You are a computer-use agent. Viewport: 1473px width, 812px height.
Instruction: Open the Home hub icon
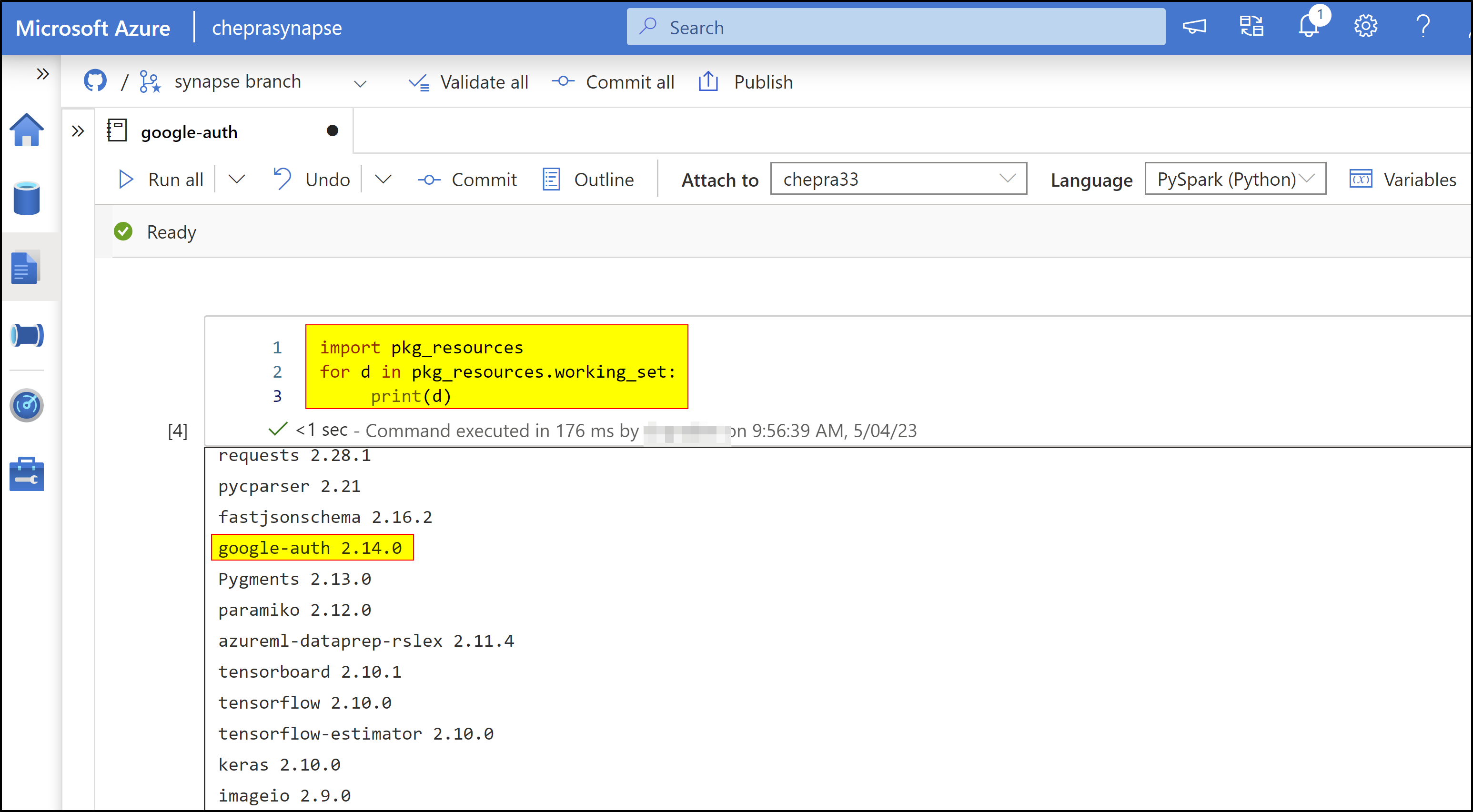click(x=26, y=130)
